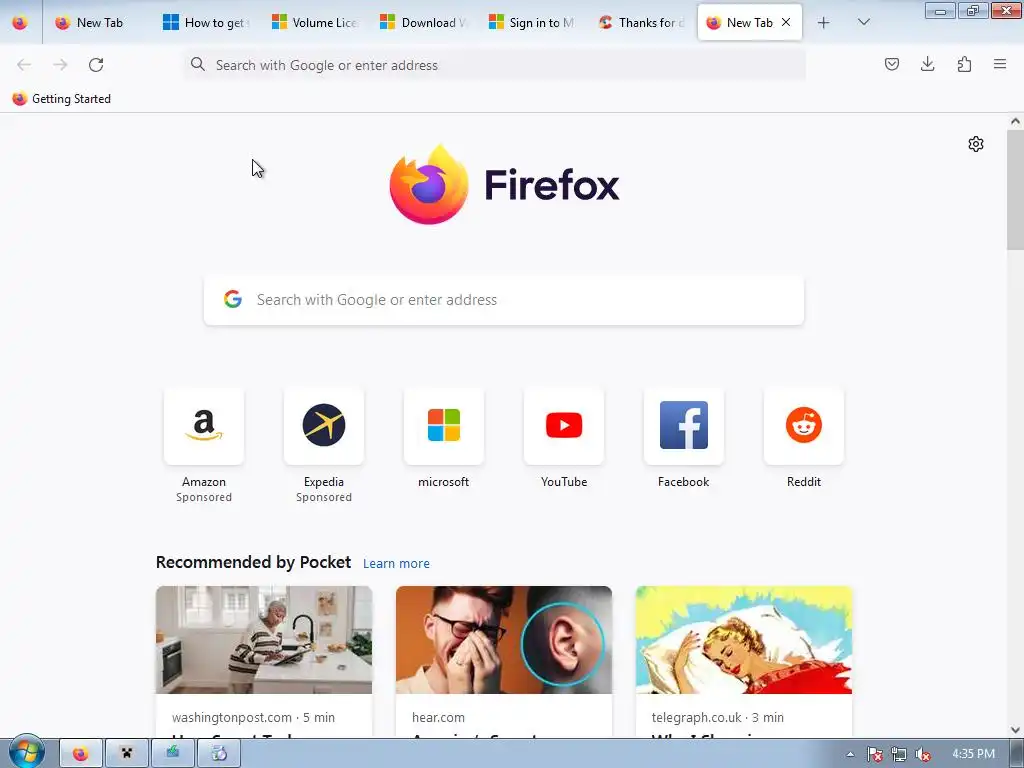Open the hear.com article thumbnail
This screenshot has width=1024, height=768.
pyautogui.click(x=504, y=640)
